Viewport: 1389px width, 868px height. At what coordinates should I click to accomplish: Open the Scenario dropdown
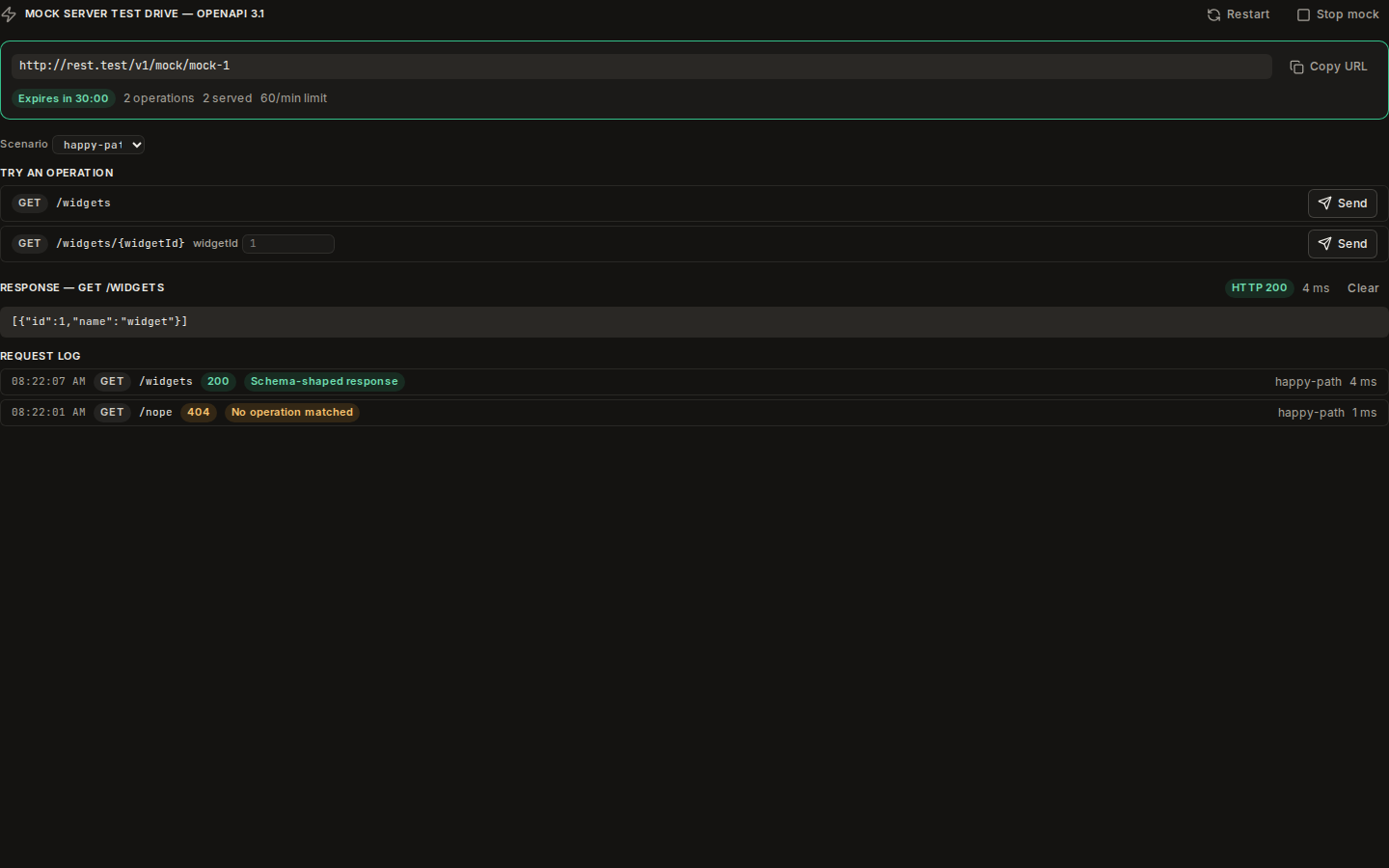(x=98, y=145)
